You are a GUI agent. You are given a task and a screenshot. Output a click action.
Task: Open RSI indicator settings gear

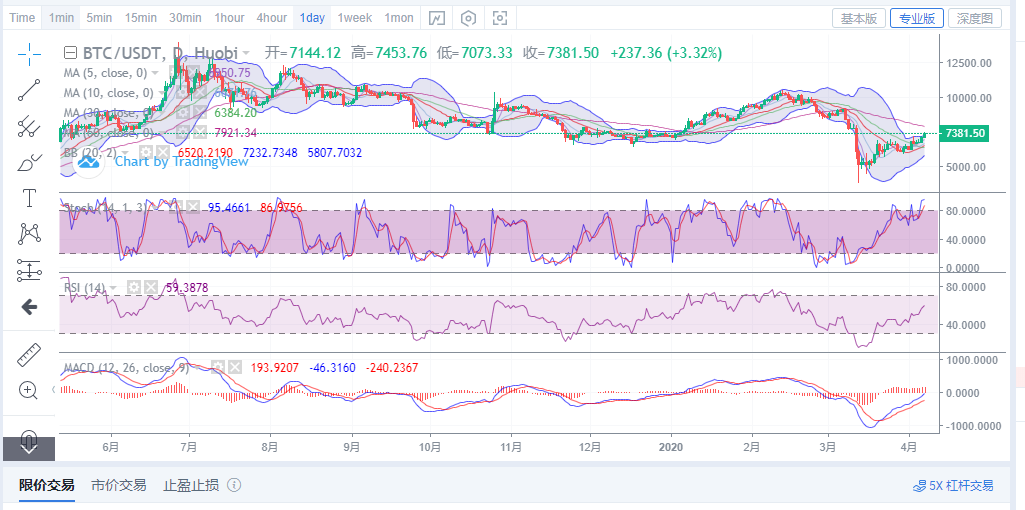(x=133, y=288)
